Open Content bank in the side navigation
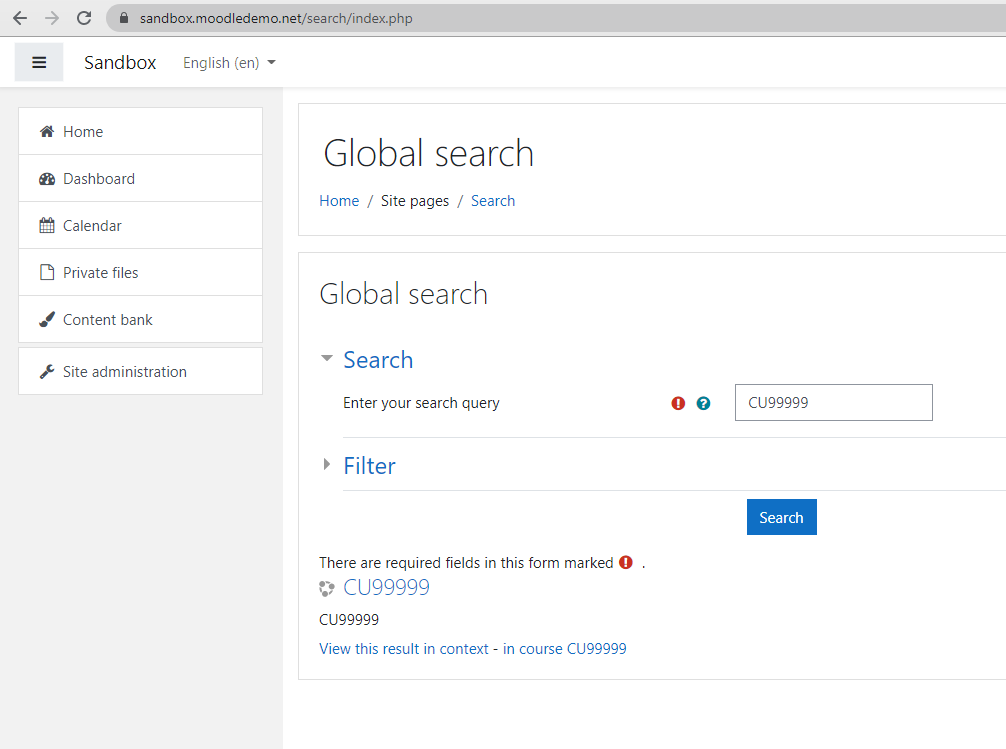The height and width of the screenshot is (749, 1006). (x=141, y=319)
